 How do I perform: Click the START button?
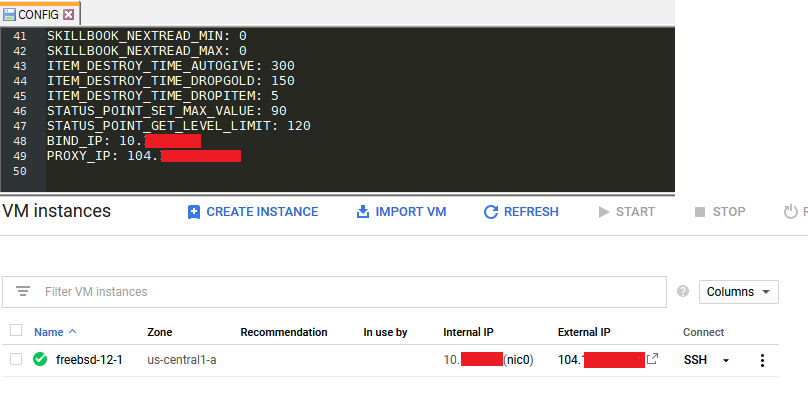coord(626,212)
